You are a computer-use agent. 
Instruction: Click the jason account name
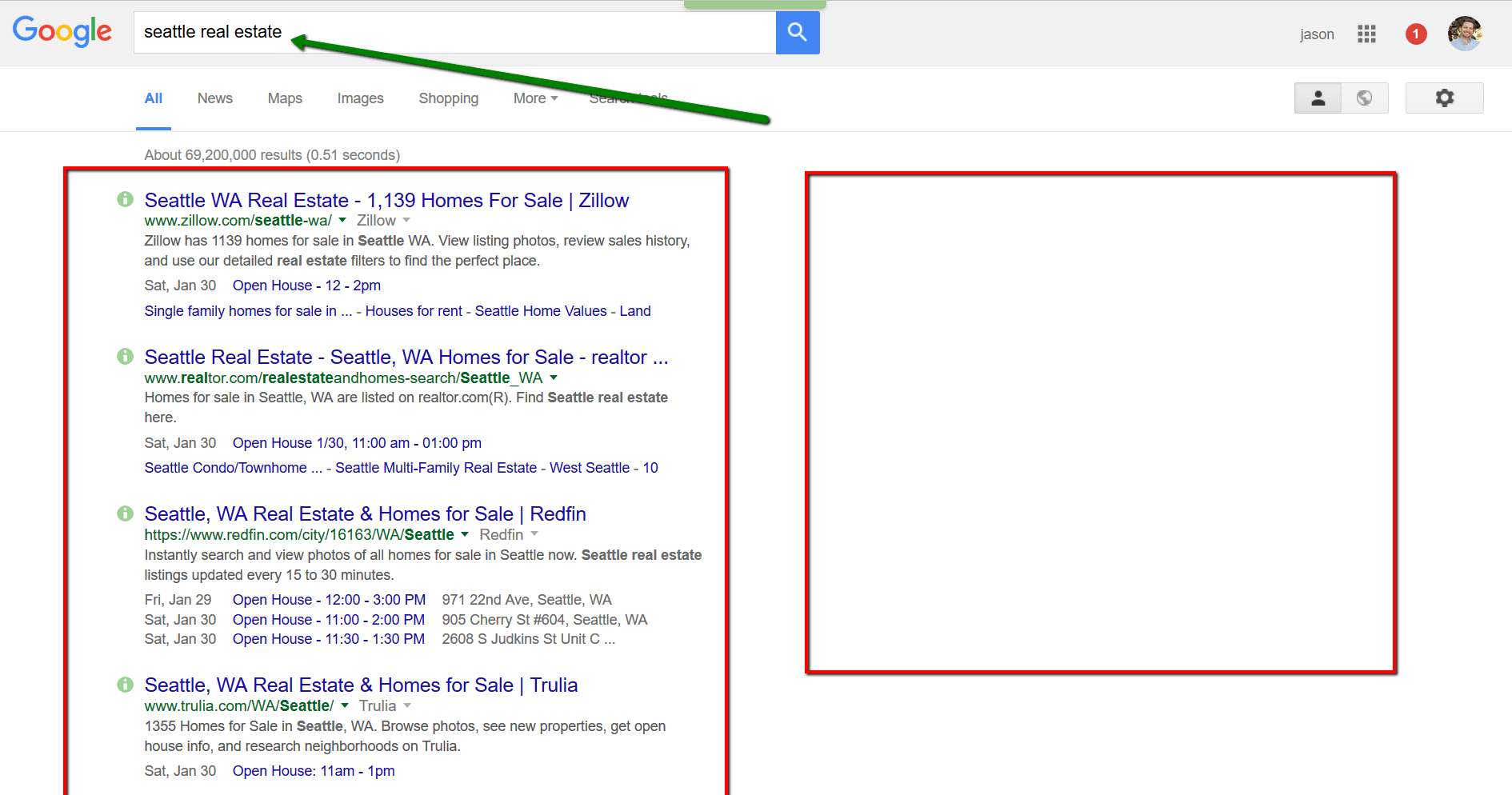click(x=1317, y=34)
